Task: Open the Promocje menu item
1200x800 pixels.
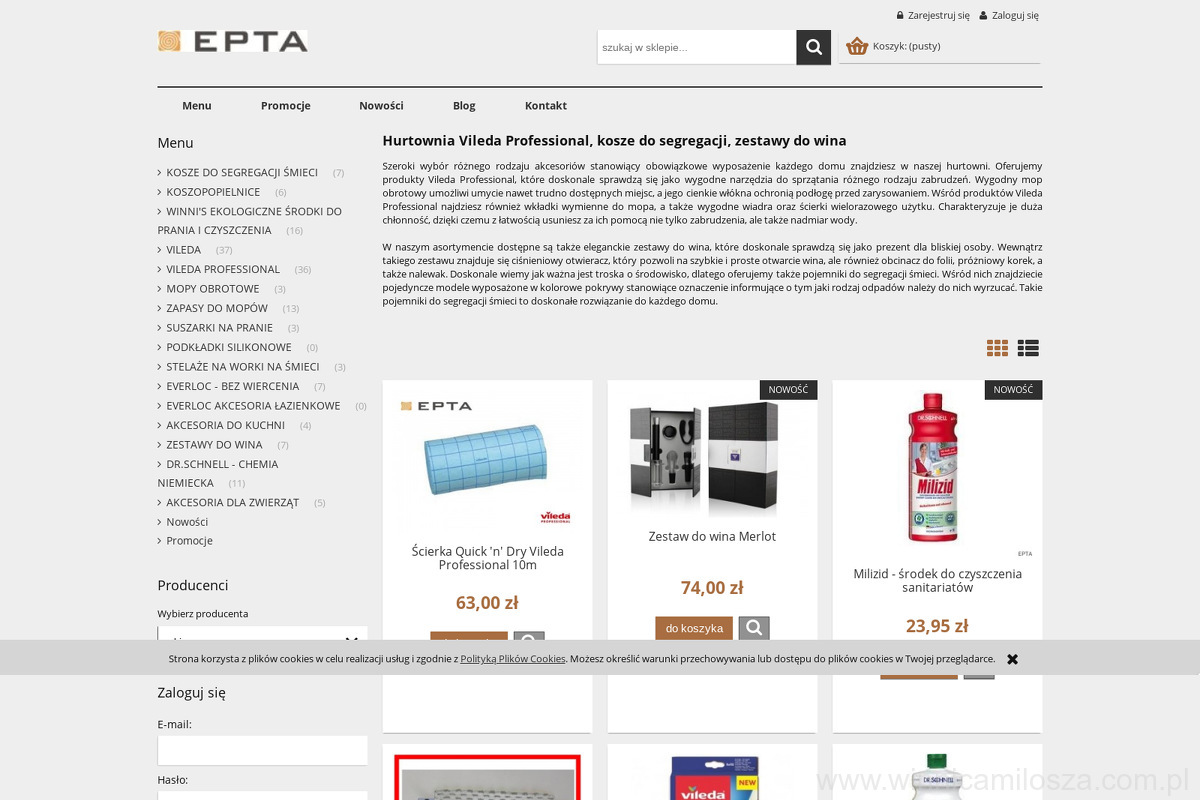Action: click(x=286, y=105)
